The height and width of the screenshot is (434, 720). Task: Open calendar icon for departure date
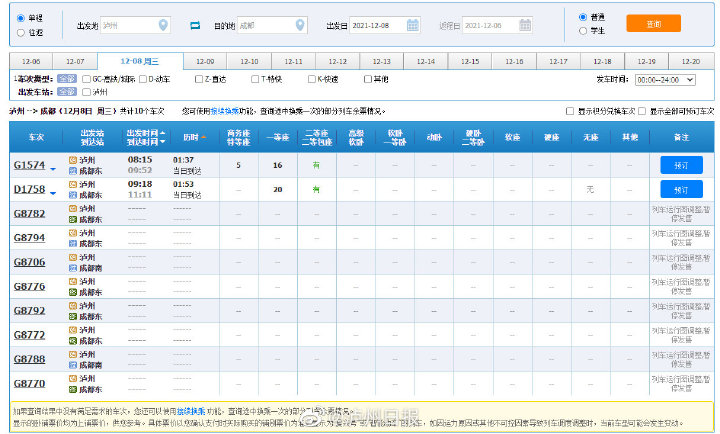pyautogui.click(x=412, y=25)
